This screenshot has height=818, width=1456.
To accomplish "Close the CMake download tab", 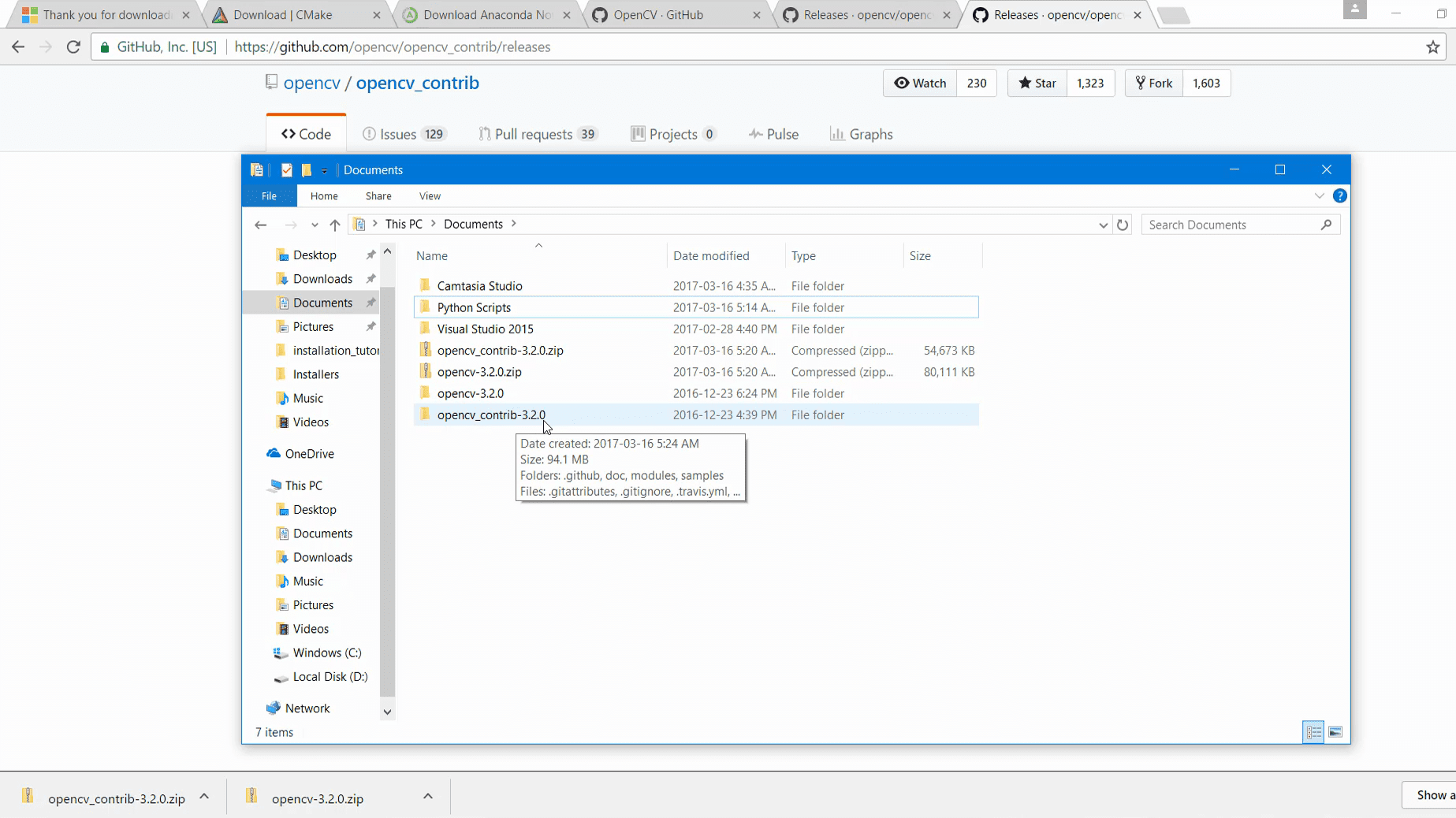I will 377,15.
